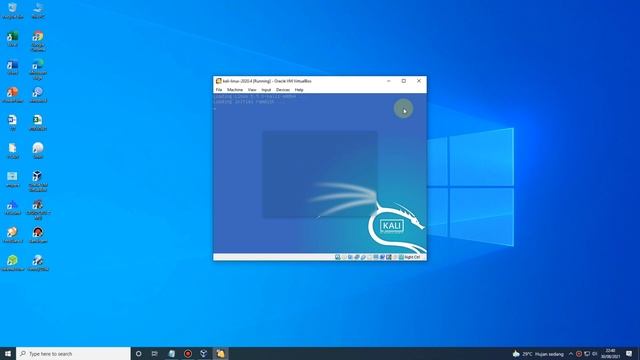Viewport: 640px width, 360px height.
Task: Minimize the VirtualBox VM window
Action: [x=389, y=81]
